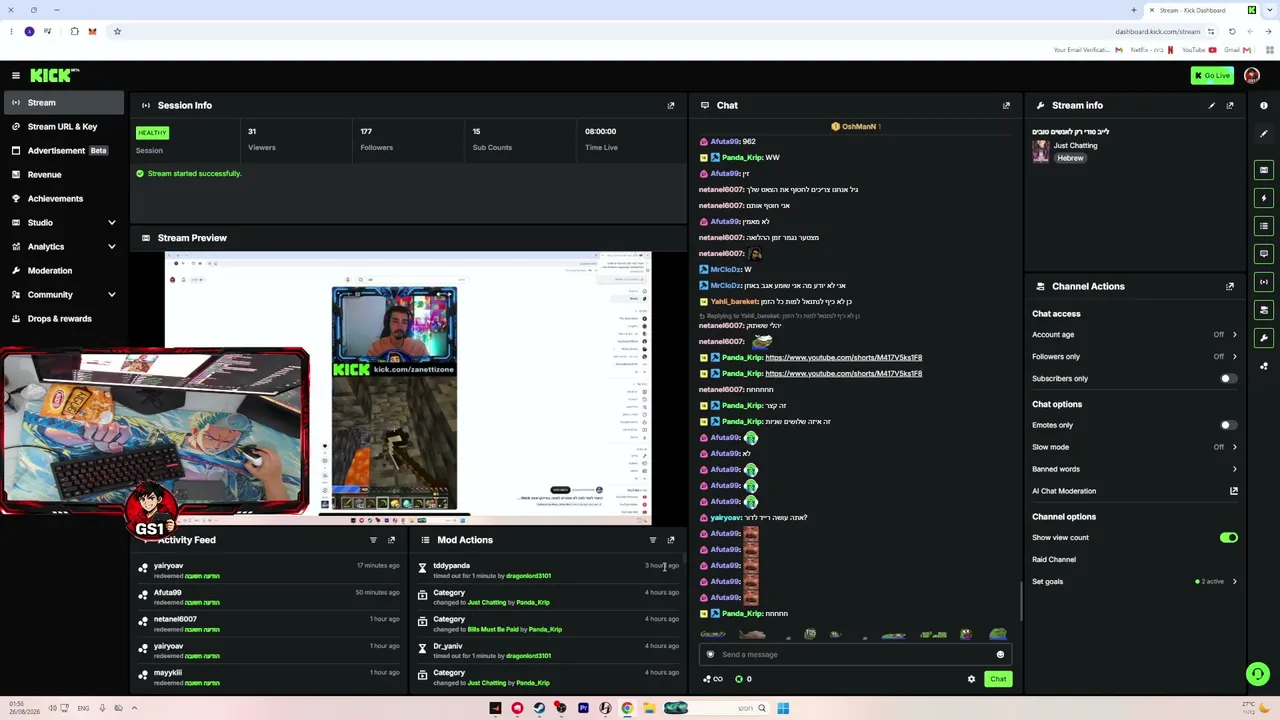The width and height of the screenshot is (1280, 720).
Task: Click the Stream Preview video thumbnail
Action: [408, 388]
